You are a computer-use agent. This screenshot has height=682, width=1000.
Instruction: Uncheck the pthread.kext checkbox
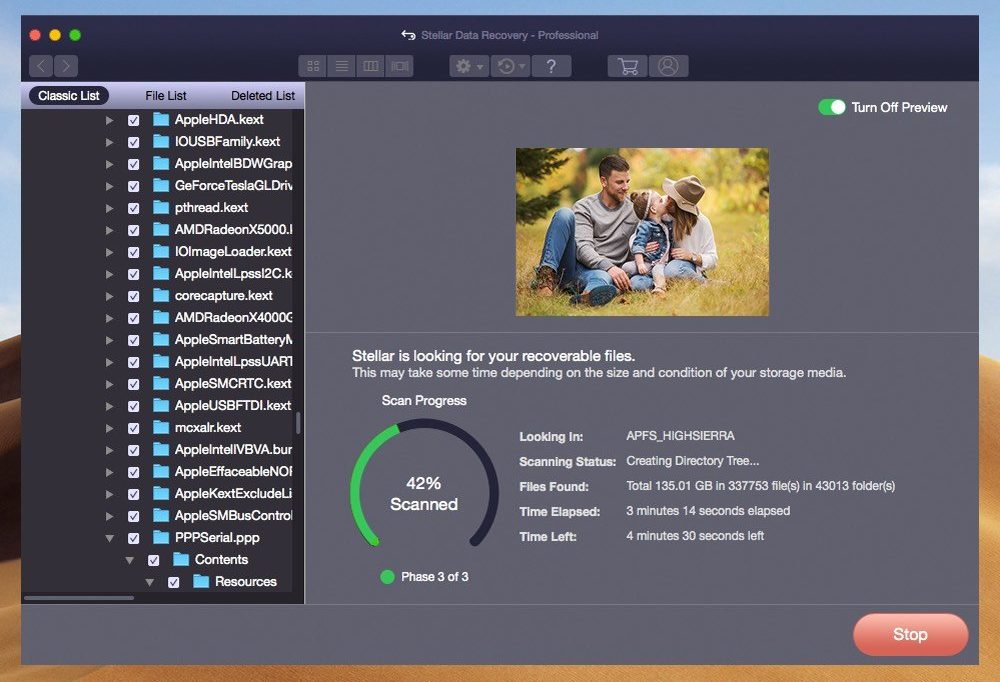[133, 208]
